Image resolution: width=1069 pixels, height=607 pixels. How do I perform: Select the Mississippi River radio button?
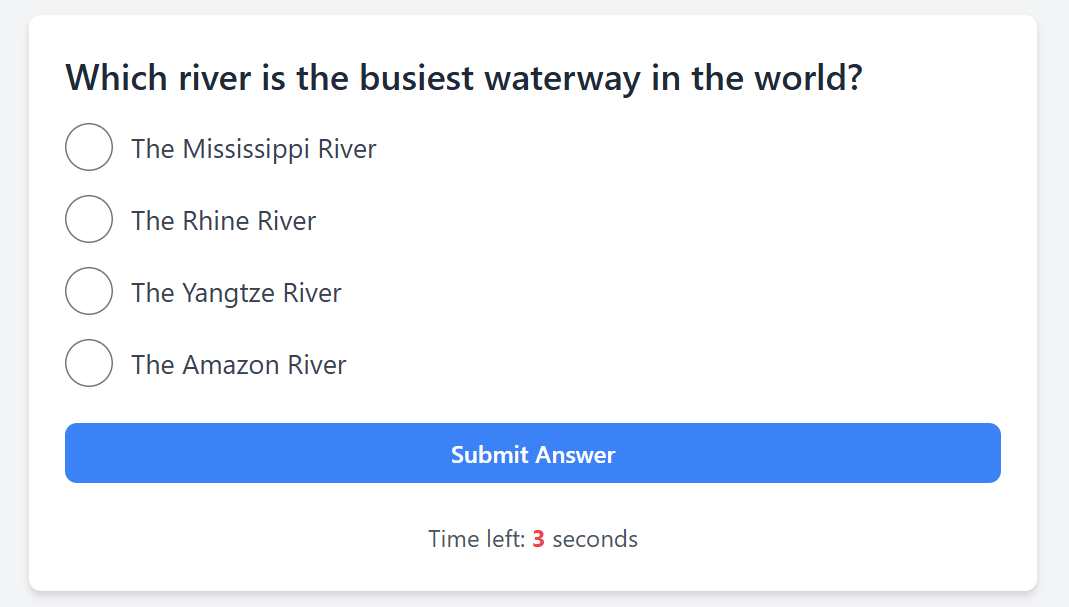point(89,147)
